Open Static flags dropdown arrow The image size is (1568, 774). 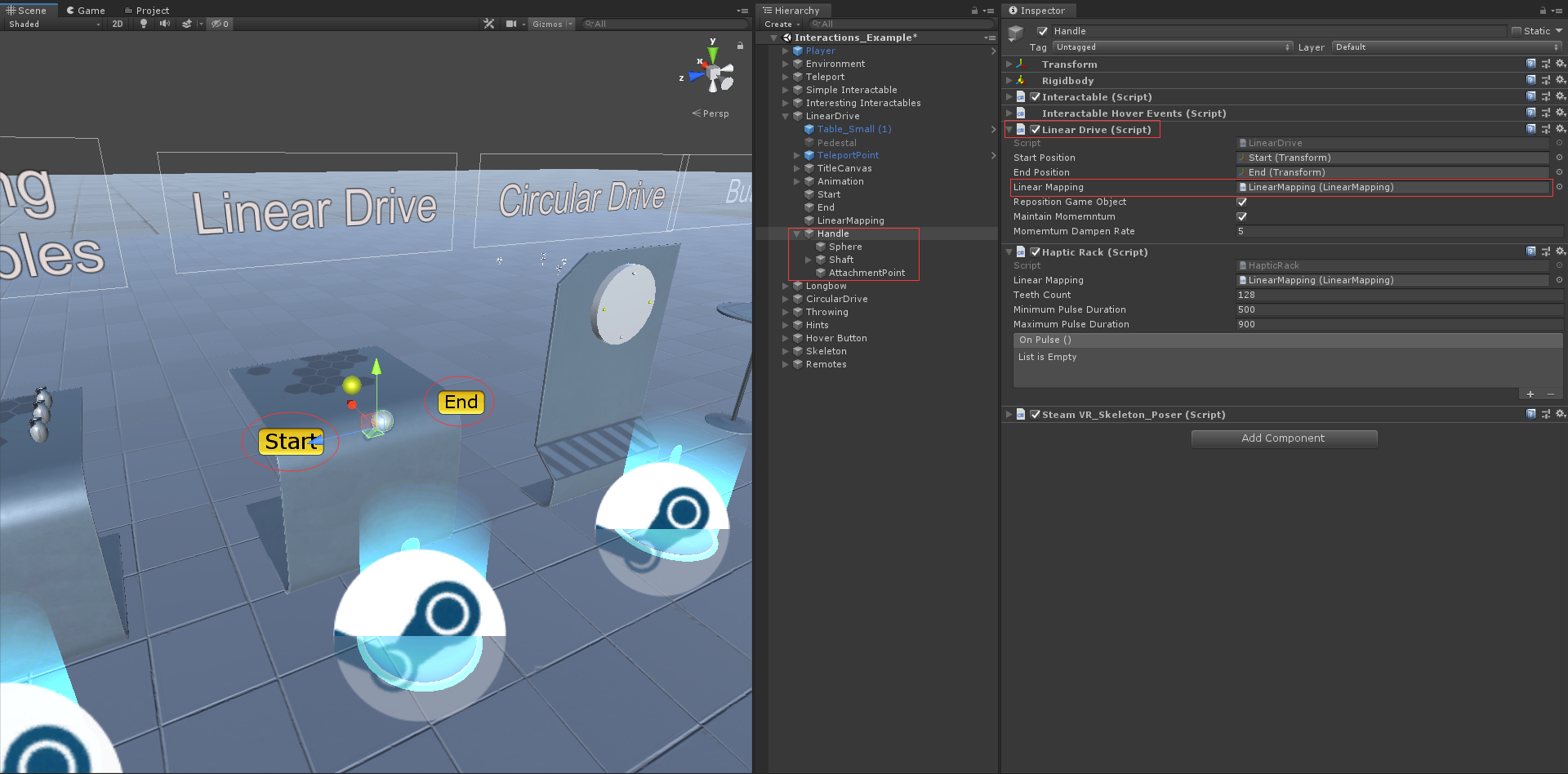pos(1559,31)
